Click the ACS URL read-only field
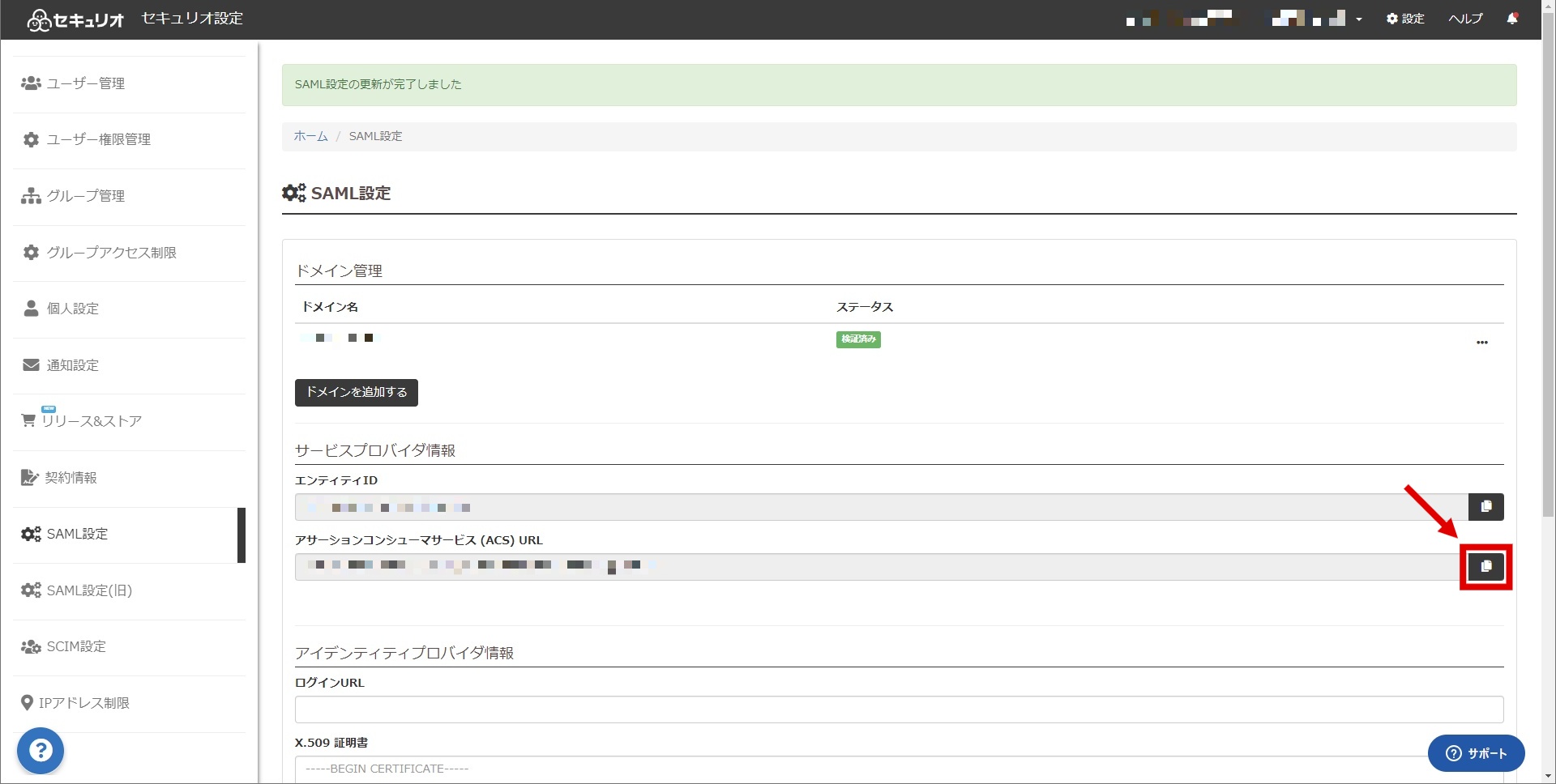The image size is (1556, 784). [882, 567]
